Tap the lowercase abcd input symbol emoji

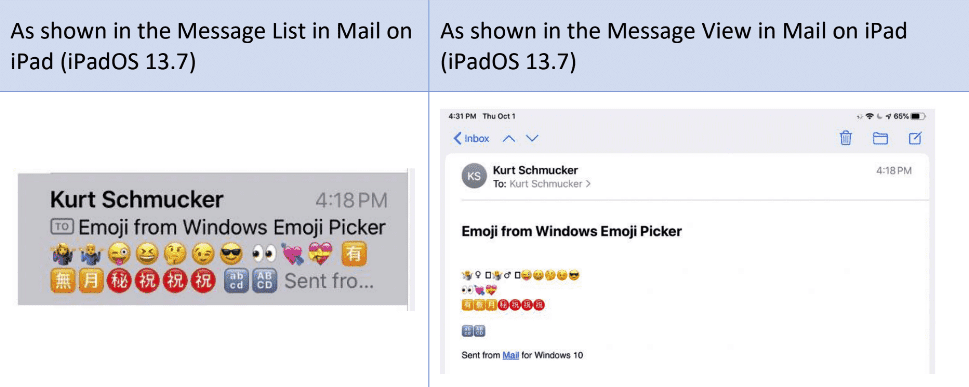pyautogui.click(x=235, y=281)
